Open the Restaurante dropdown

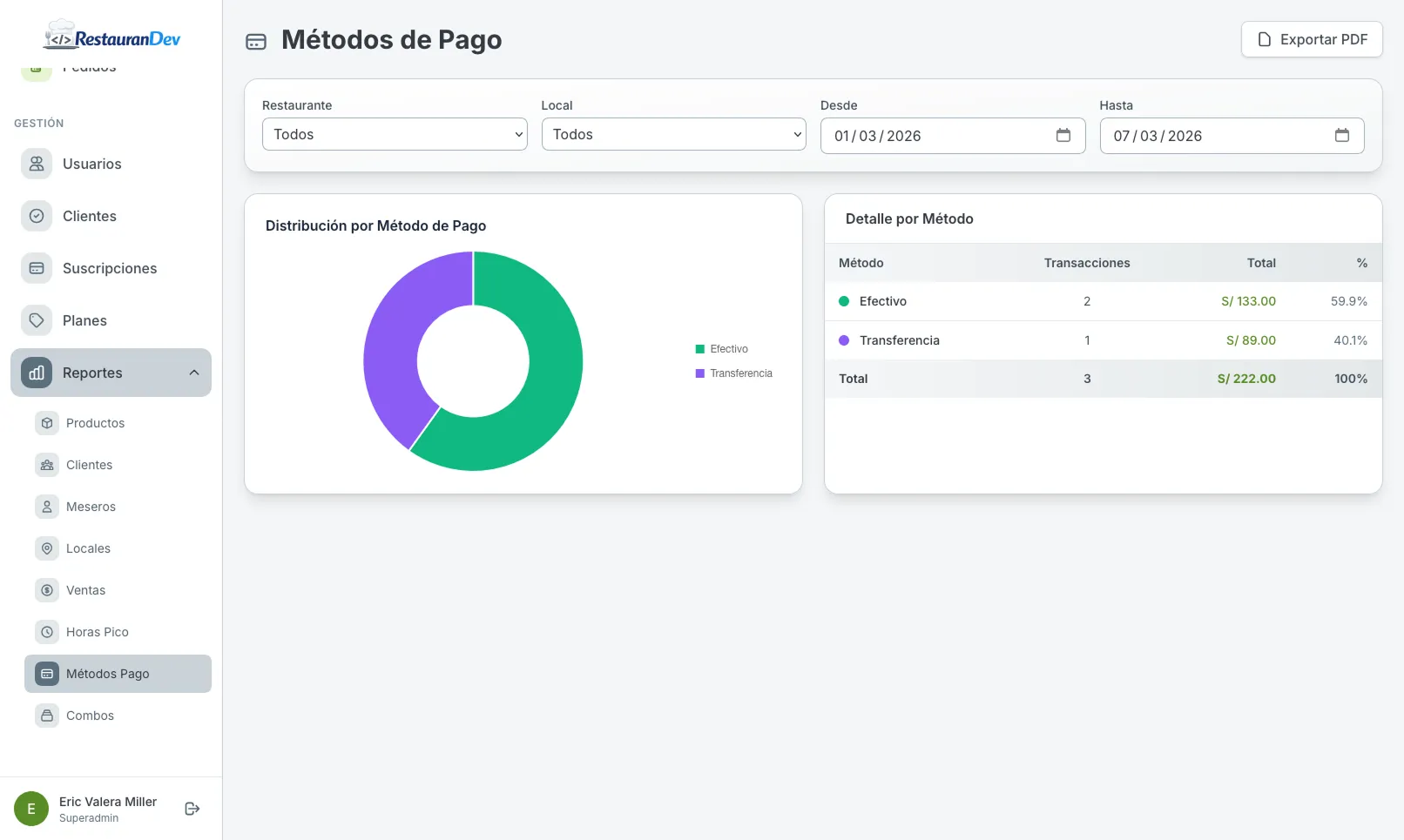coord(395,135)
